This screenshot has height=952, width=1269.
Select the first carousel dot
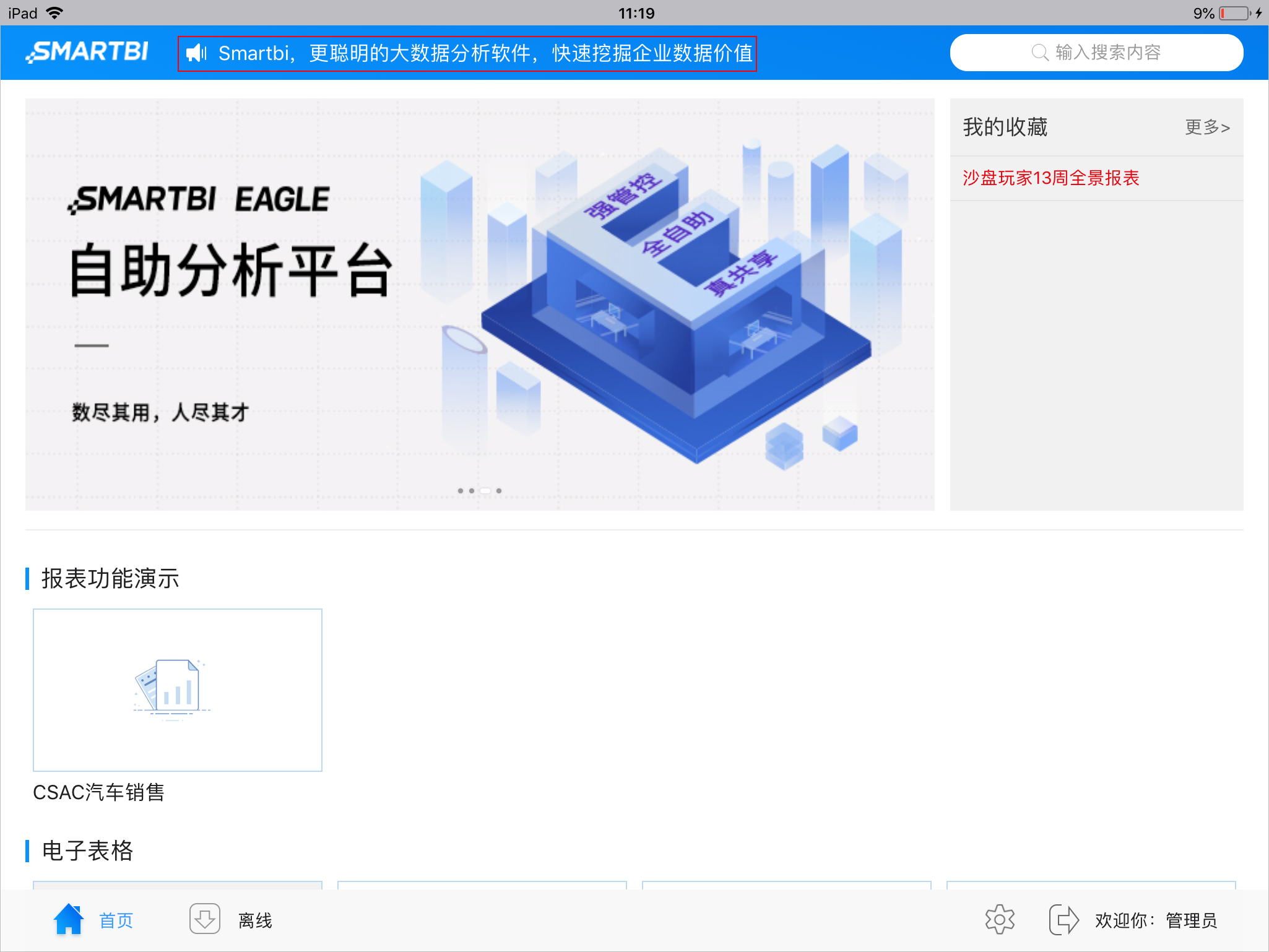click(461, 491)
